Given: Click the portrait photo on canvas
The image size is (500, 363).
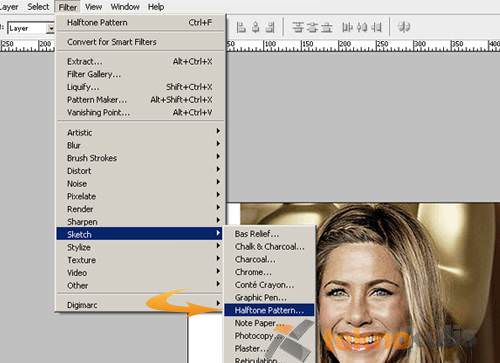Looking at the screenshot, I should [x=407, y=283].
